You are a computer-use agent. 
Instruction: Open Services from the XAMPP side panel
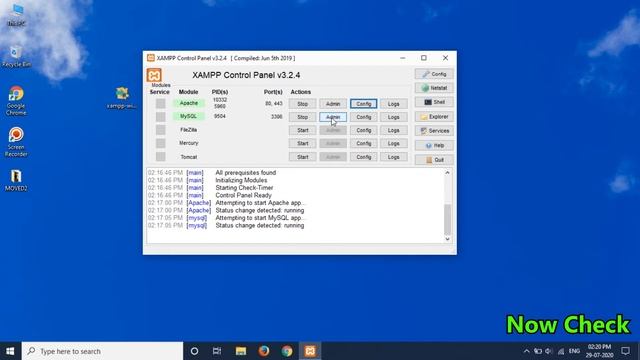(434, 131)
